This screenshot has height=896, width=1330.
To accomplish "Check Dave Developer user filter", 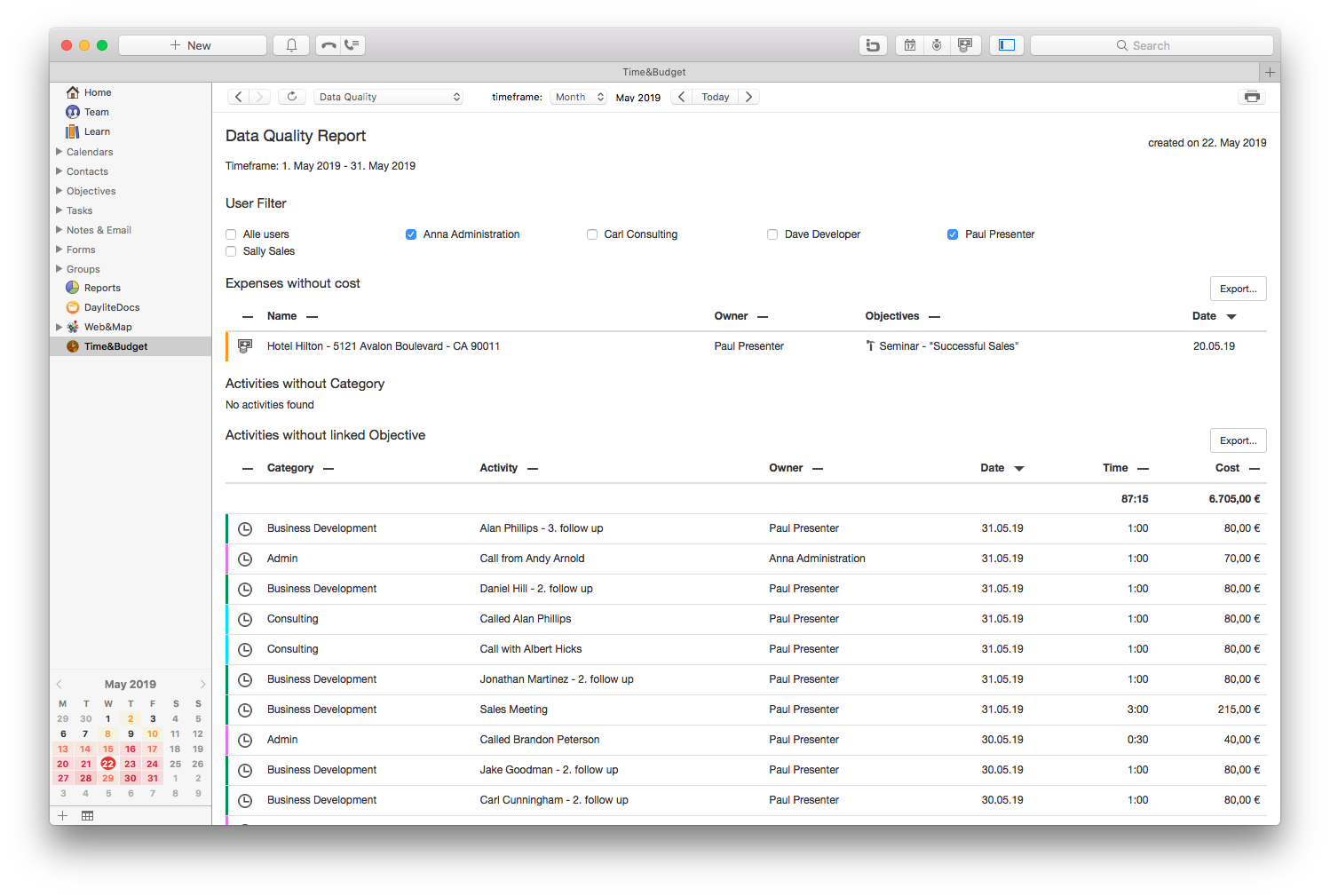I will click(x=772, y=234).
